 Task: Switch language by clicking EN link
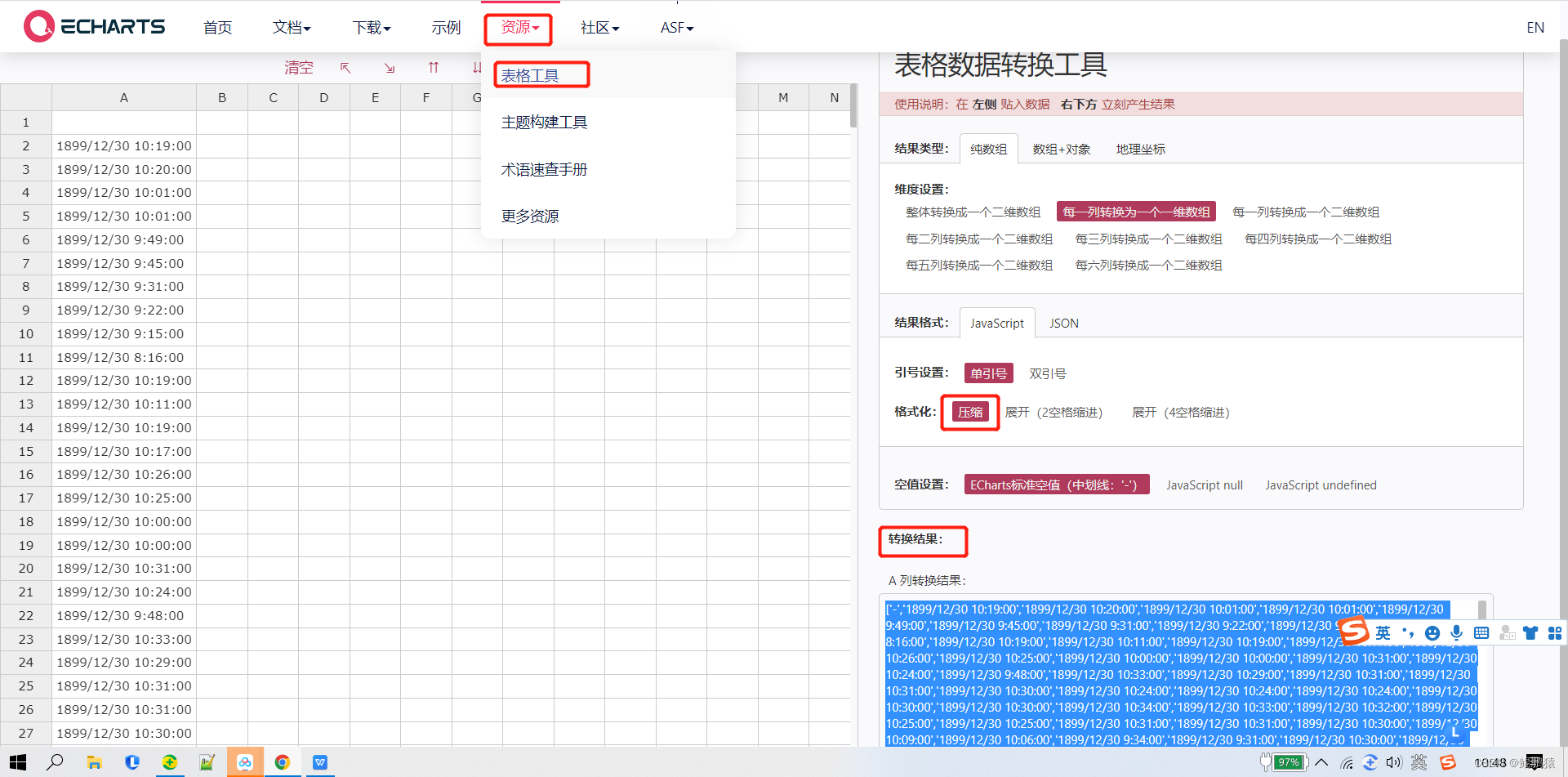point(1535,27)
